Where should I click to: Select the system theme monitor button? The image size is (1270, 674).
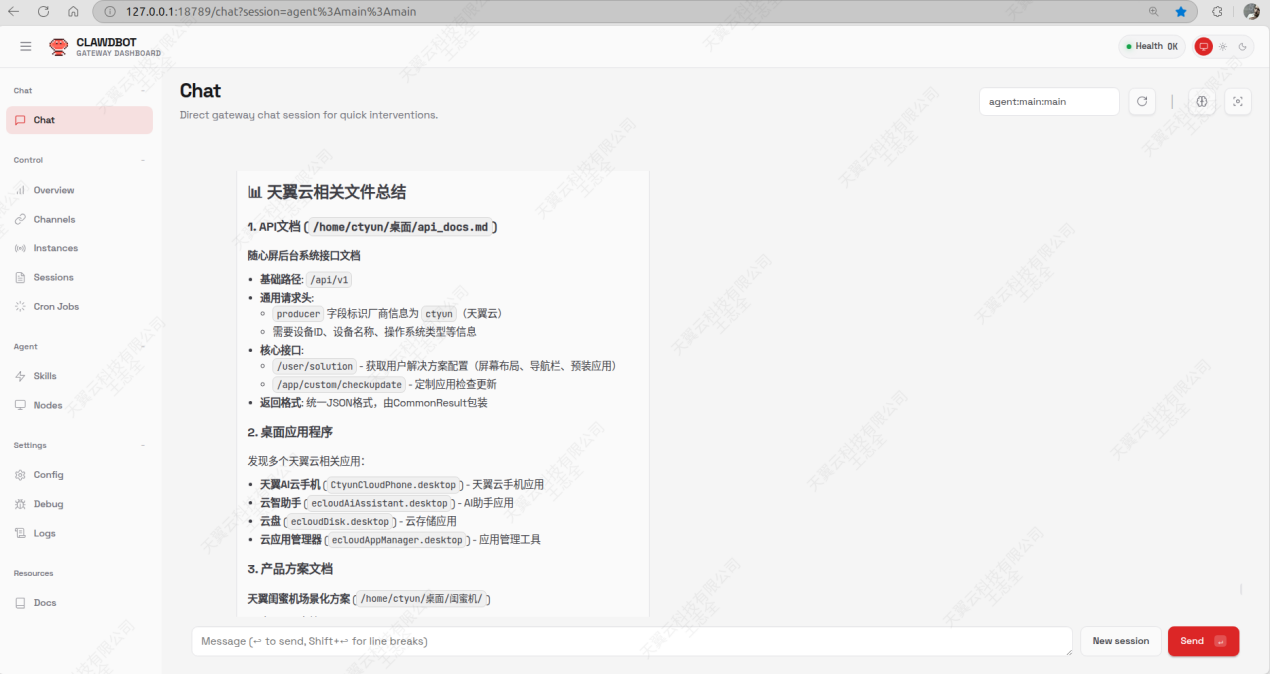click(x=1204, y=46)
